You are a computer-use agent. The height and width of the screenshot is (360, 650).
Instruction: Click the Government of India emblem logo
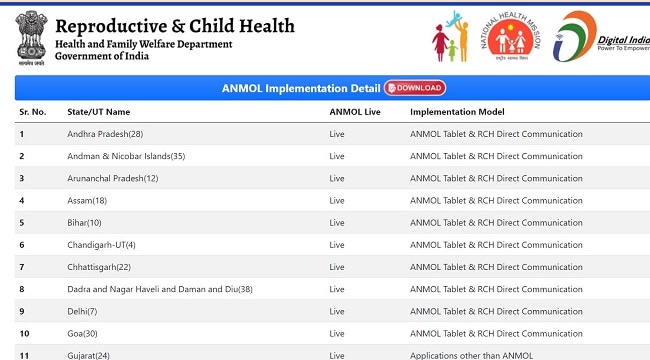tap(32, 38)
